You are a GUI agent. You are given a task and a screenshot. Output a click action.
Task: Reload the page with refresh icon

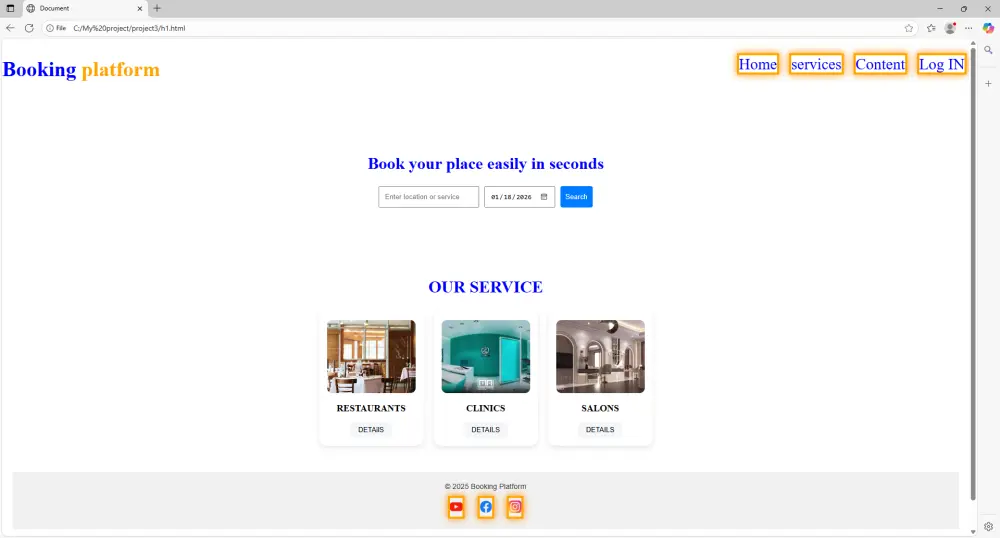29,28
